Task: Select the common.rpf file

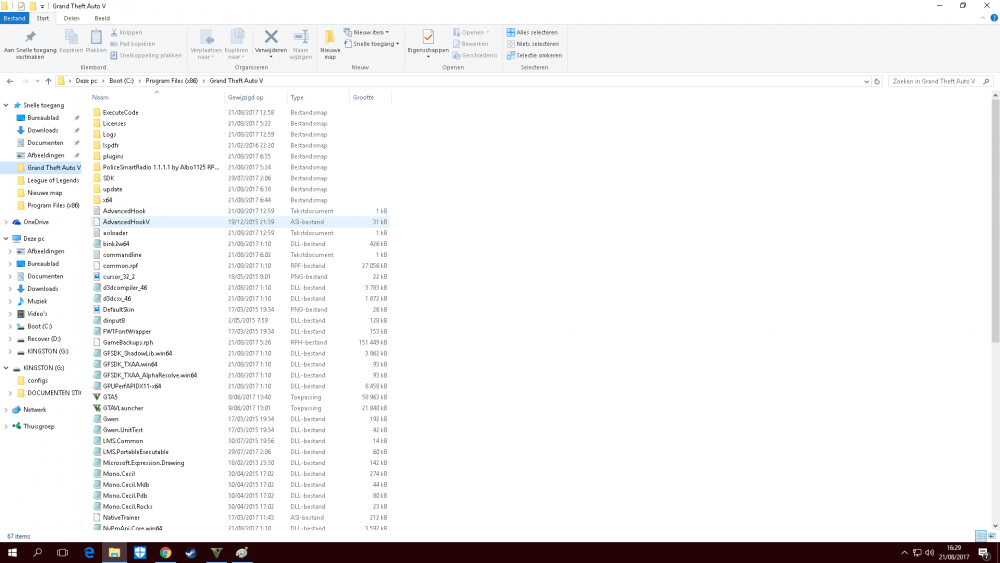Action: pyautogui.click(x=121, y=266)
